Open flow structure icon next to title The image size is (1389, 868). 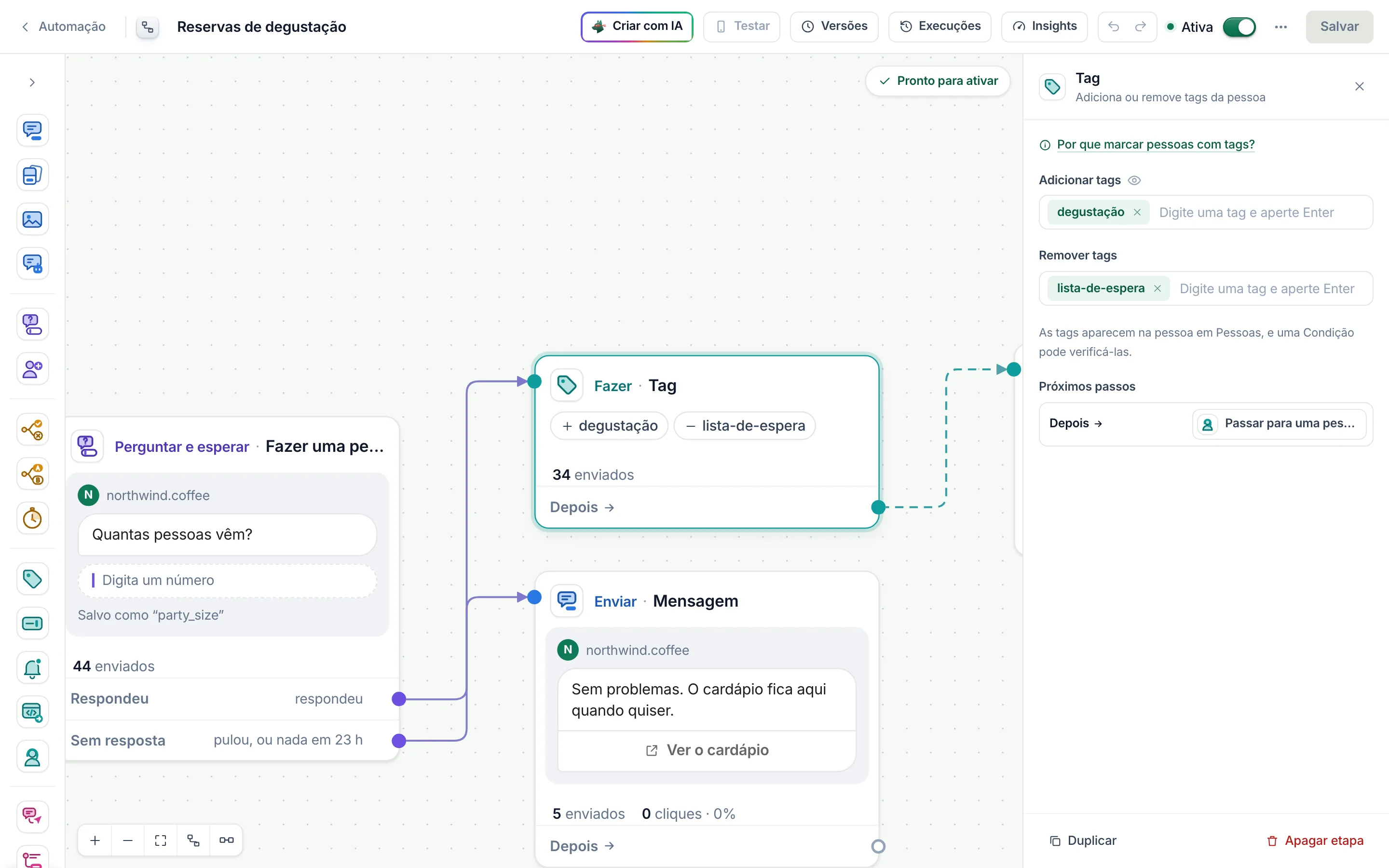point(148,27)
